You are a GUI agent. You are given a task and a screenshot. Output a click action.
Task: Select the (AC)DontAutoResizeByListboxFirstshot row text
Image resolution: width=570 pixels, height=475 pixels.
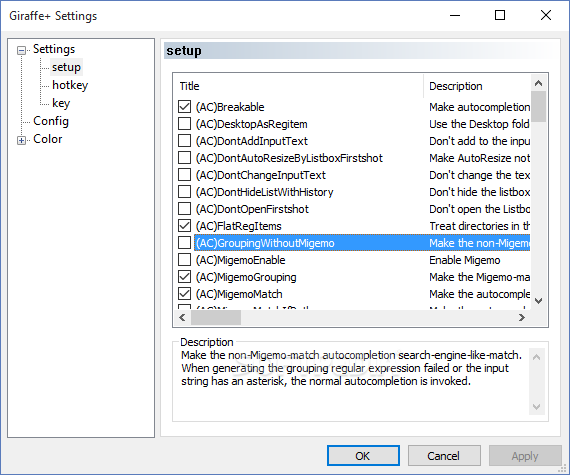(x=289, y=158)
